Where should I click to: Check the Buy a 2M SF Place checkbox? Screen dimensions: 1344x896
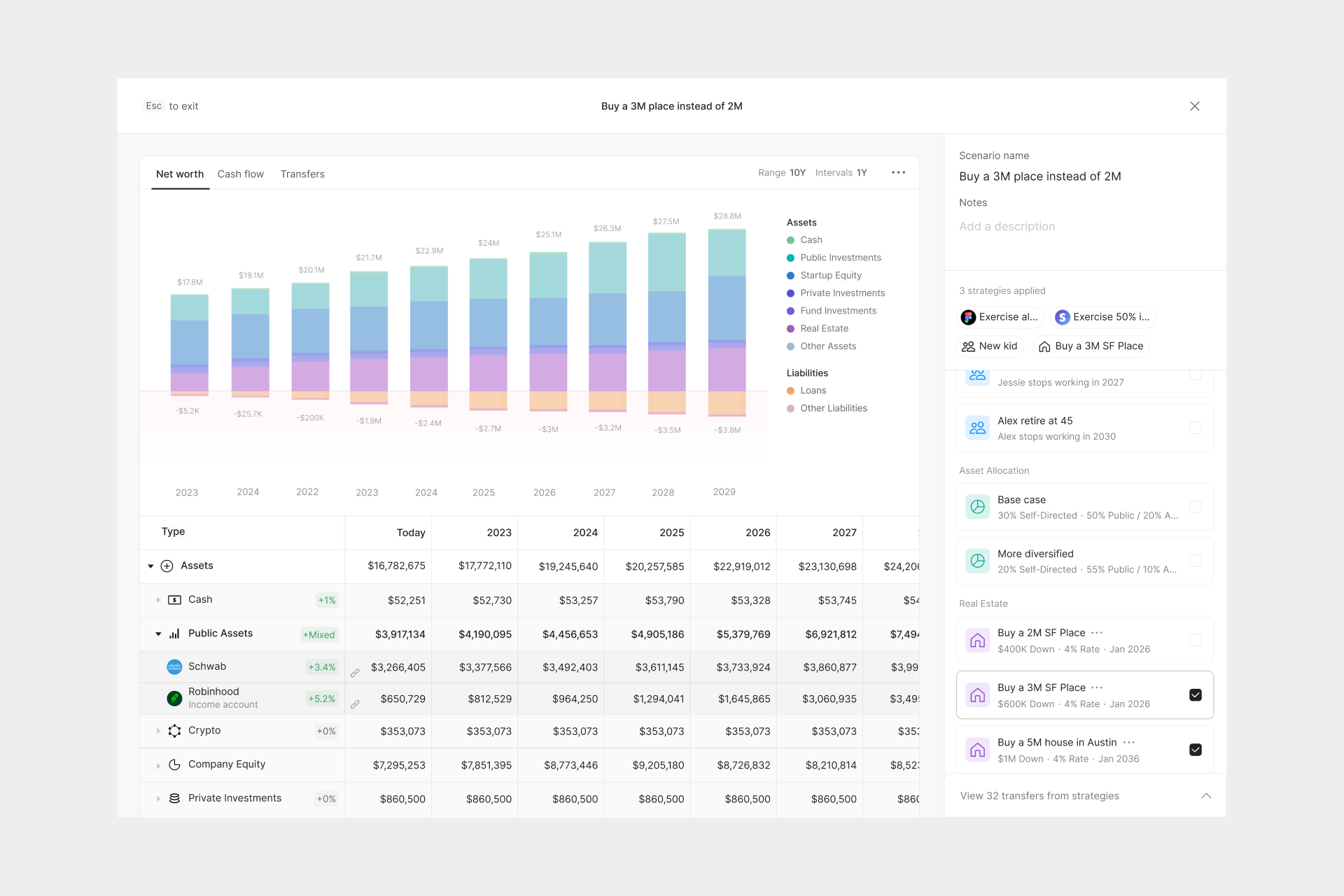[x=1196, y=640]
